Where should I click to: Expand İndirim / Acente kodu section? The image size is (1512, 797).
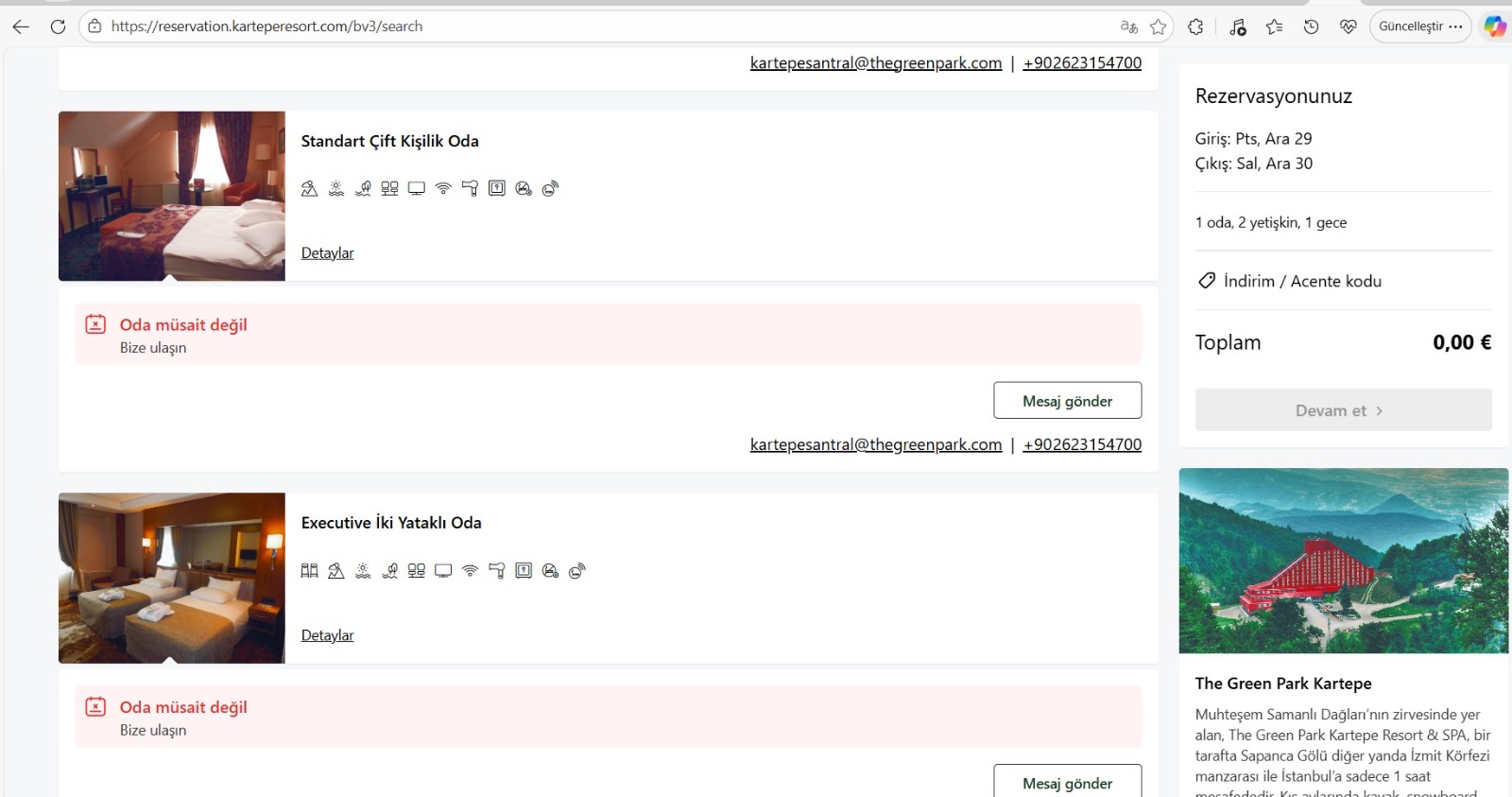(1301, 281)
